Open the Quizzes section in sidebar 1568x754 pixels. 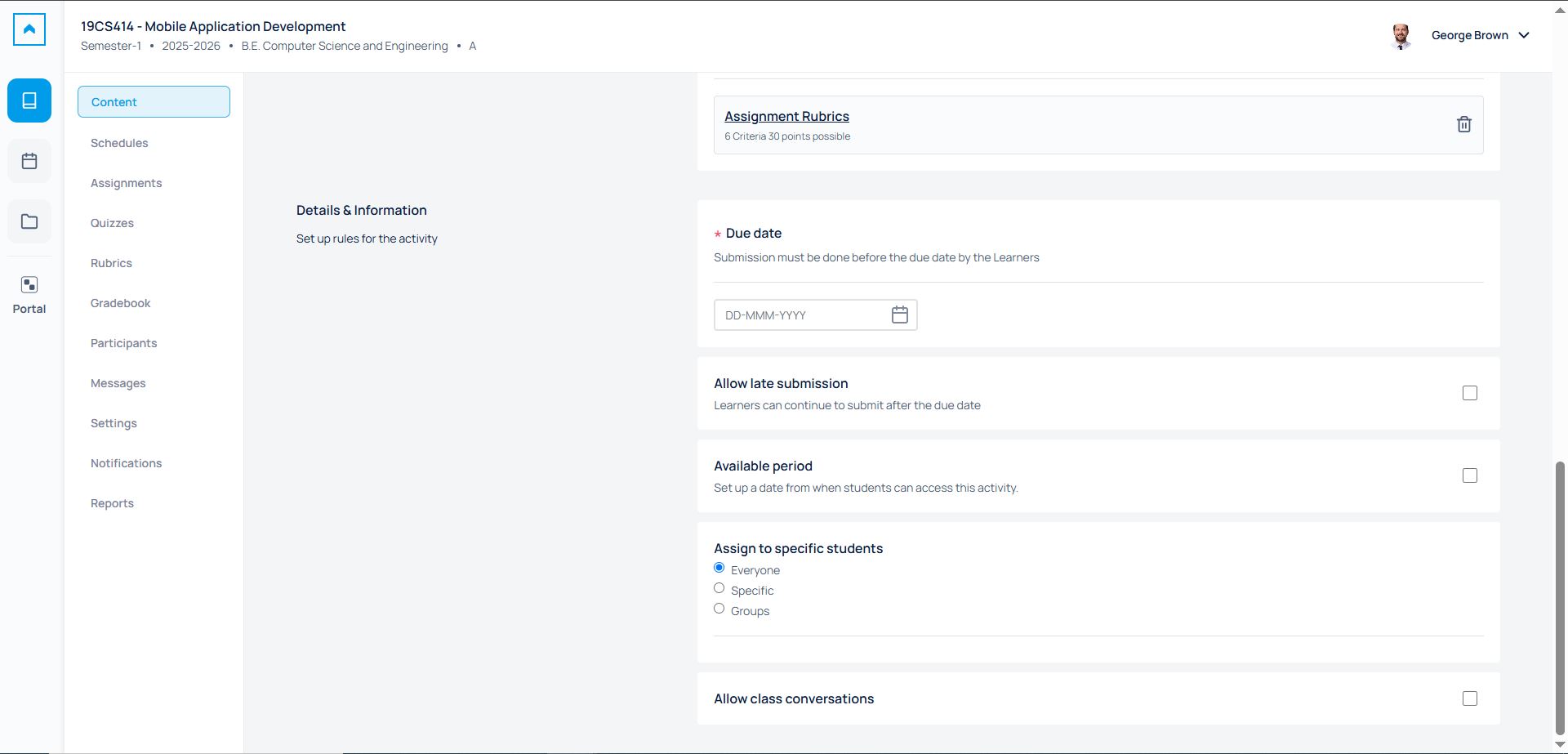(112, 223)
